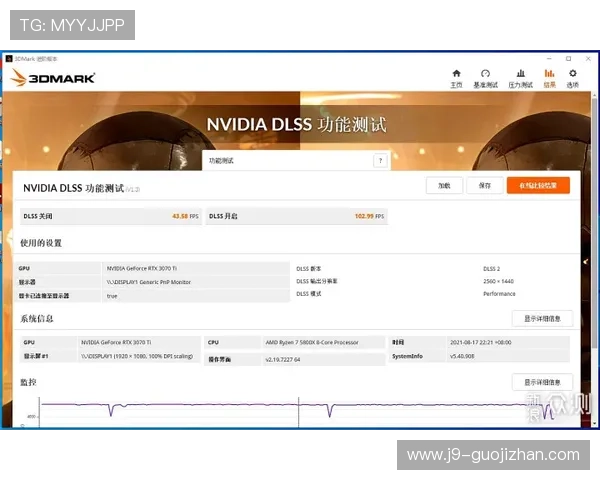Maximize the 3DMark window
The height and width of the screenshot is (480, 600).
point(568,59)
